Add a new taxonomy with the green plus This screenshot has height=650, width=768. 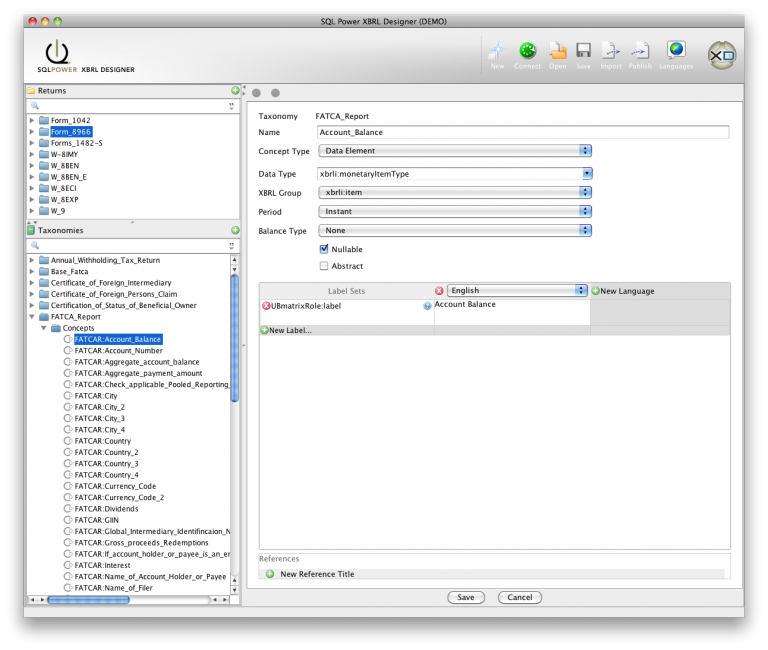pyautogui.click(x=235, y=230)
